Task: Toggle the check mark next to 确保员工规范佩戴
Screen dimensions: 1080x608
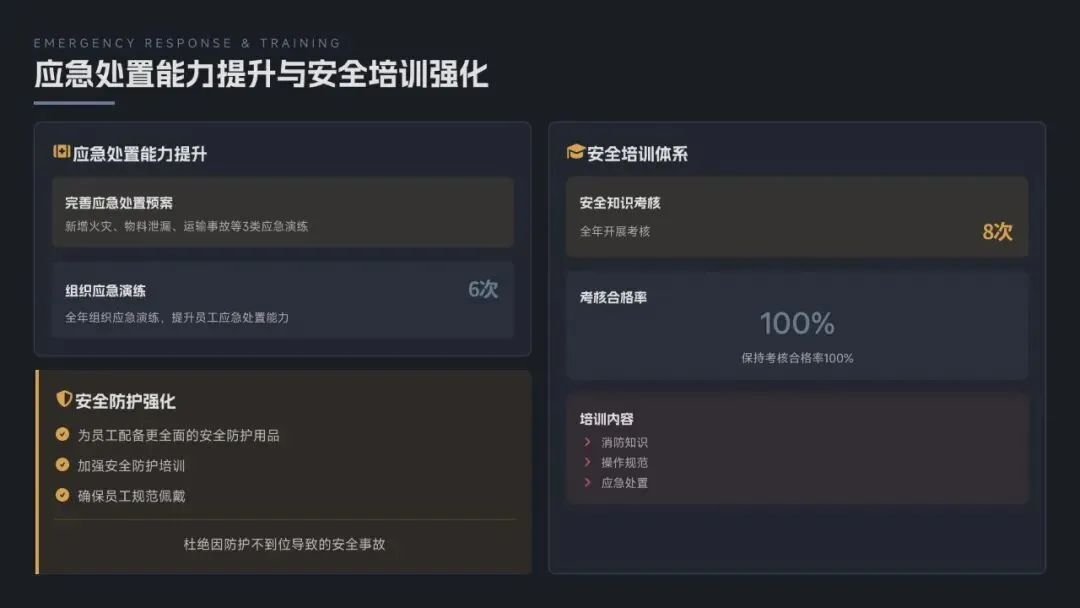Action: coord(63,495)
